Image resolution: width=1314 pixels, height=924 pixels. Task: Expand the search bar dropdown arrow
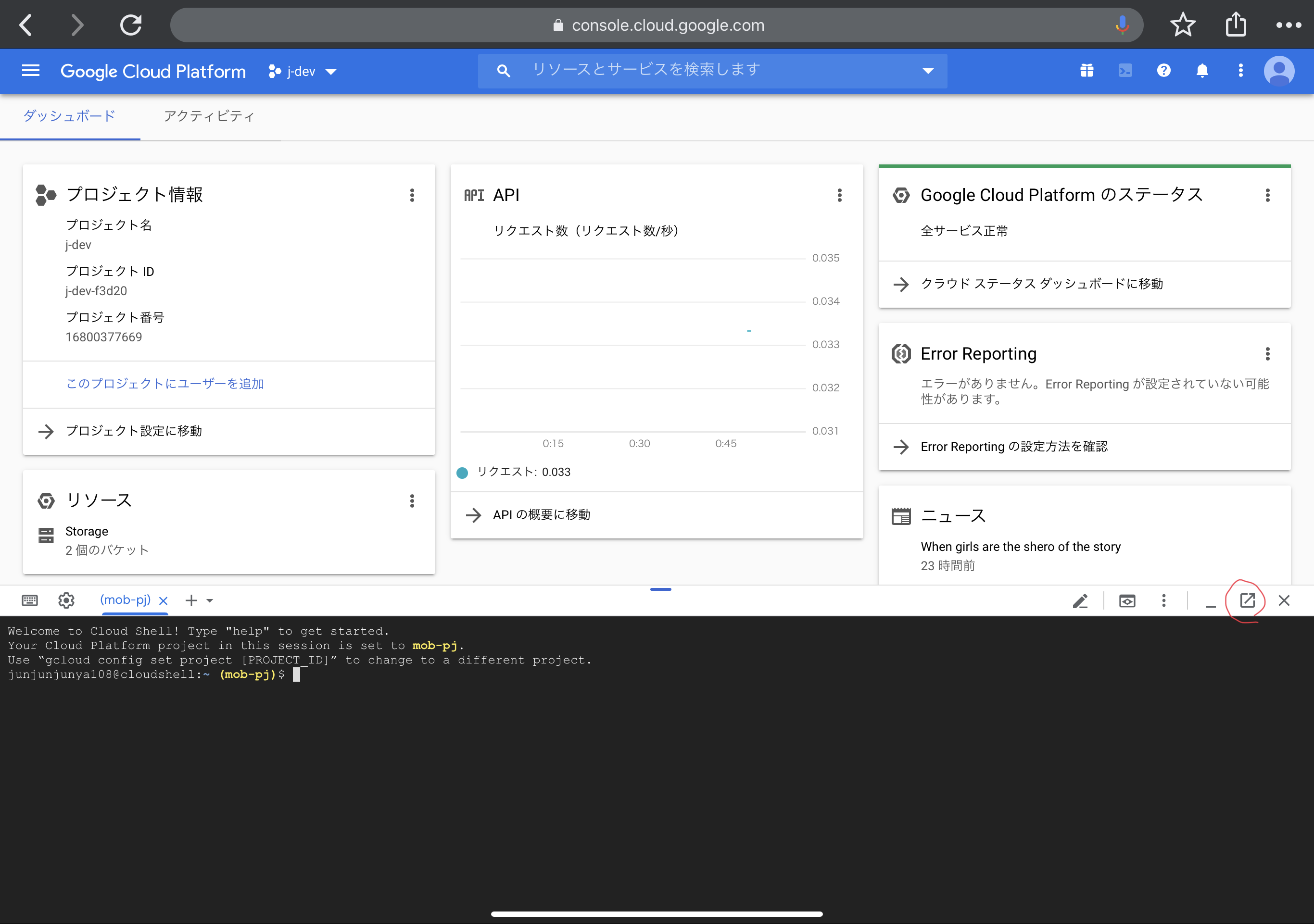tap(928, 71)
